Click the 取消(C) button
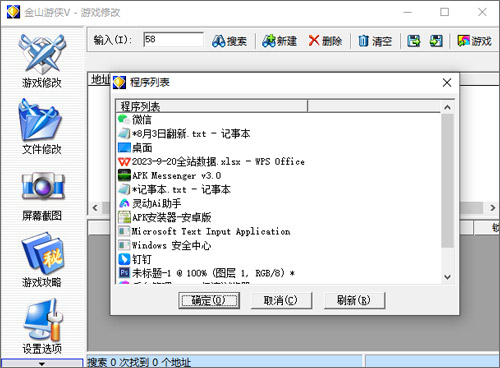500x368 pixels. [x=281, y=301]
